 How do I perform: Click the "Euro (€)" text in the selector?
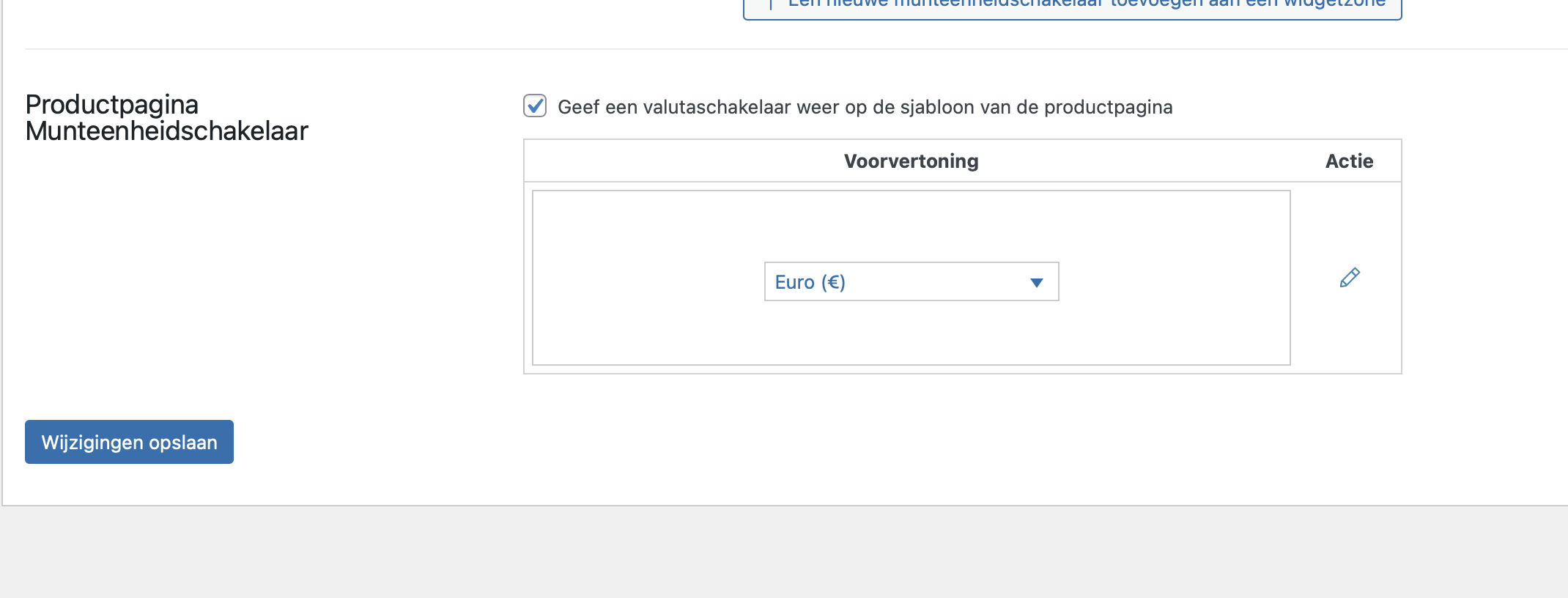pyautogui.click(x=810, y=282)
